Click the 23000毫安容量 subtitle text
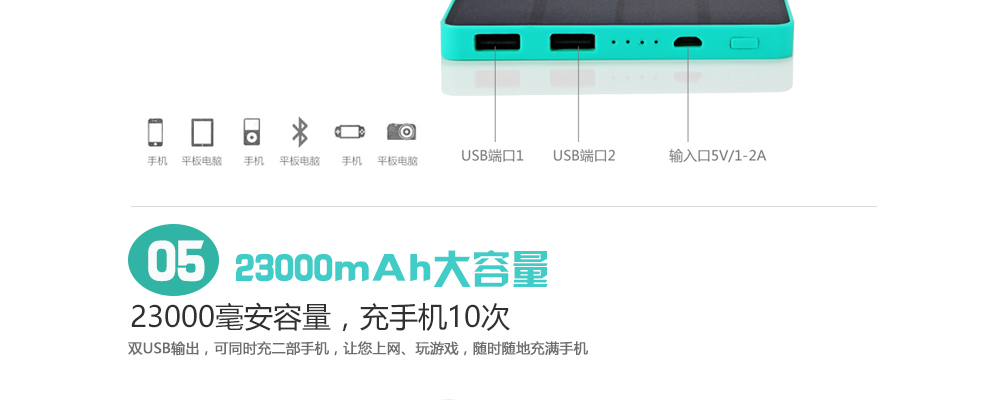This screenshot has width=990, height=400. click(x=230, y=317)
